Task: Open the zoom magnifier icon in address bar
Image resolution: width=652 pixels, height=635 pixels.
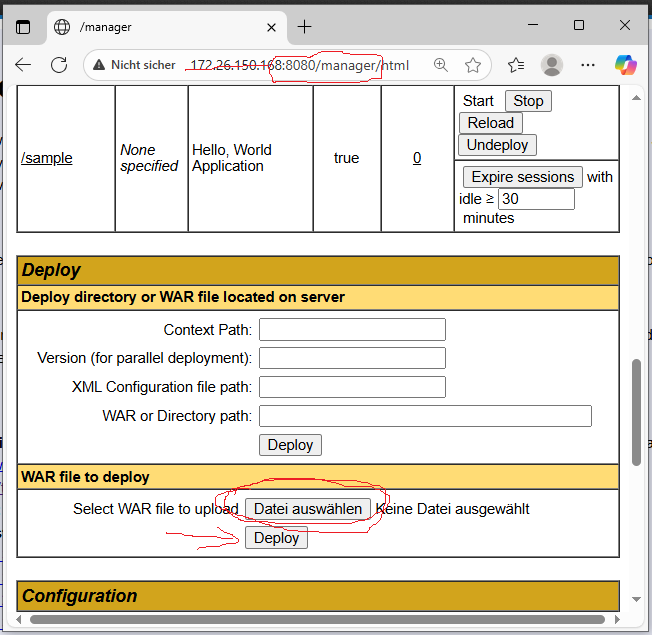Action: pyautogui.click(x=440, y=65)
